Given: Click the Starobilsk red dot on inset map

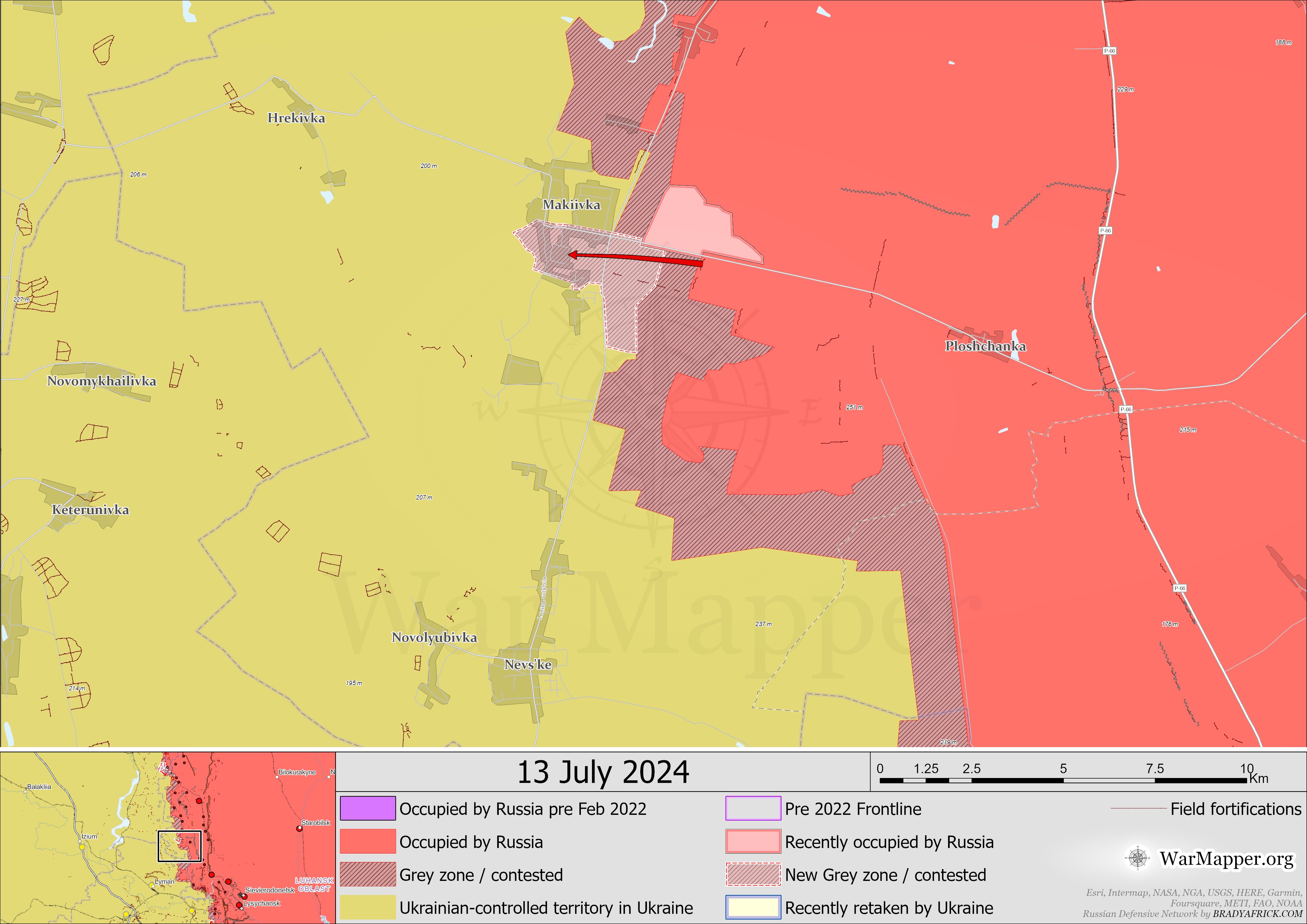Looking at the screenshot, I should point(300,829).
